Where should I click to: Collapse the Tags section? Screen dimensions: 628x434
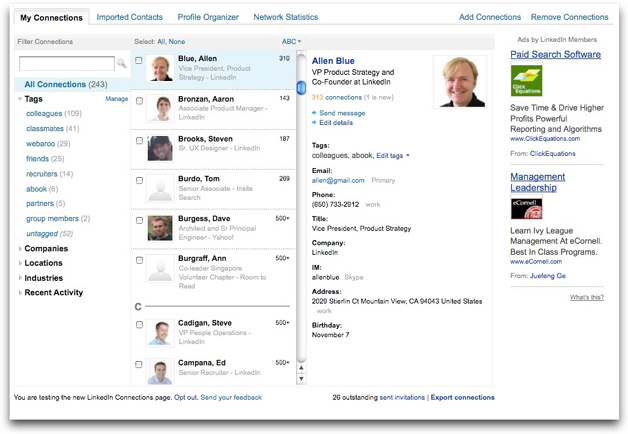point(20,99)
